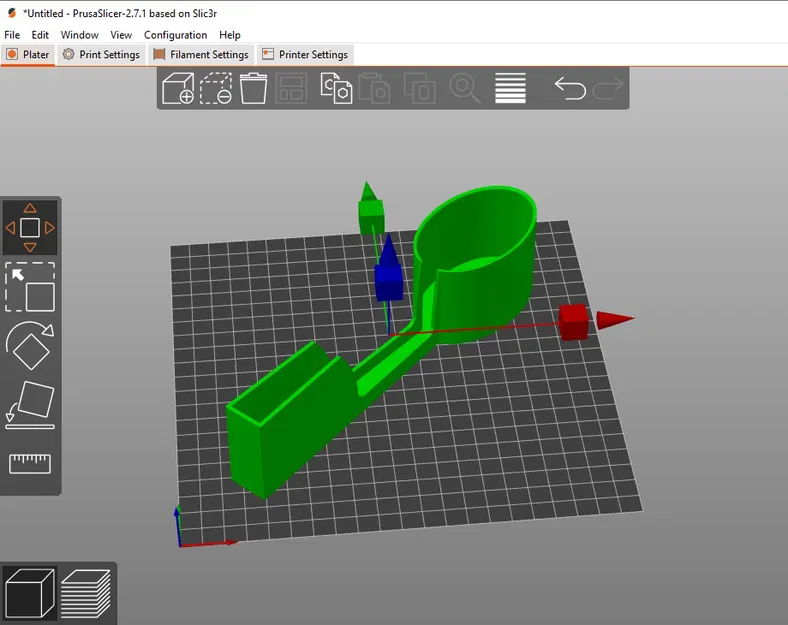788x625 pixels.
Task: Click the green Y-axis move gizmo arrow
Action: [x=368, y=192]
